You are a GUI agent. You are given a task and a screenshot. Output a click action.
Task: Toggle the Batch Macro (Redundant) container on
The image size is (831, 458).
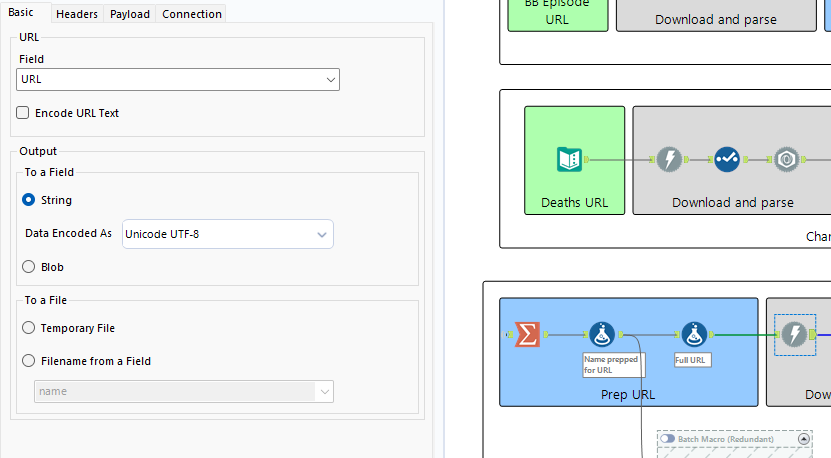coord(667,439)
